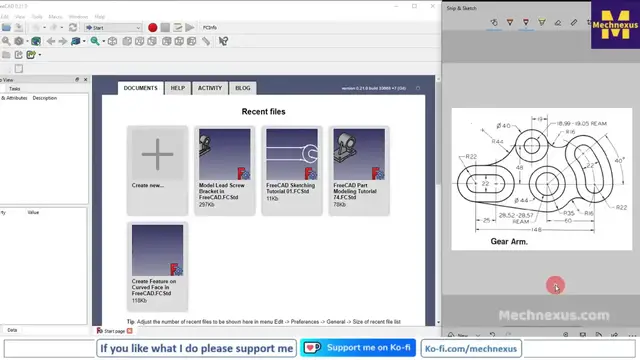Set top view cube icon
The width and height of the screenshot is (640, 360).
click(140, 41)
